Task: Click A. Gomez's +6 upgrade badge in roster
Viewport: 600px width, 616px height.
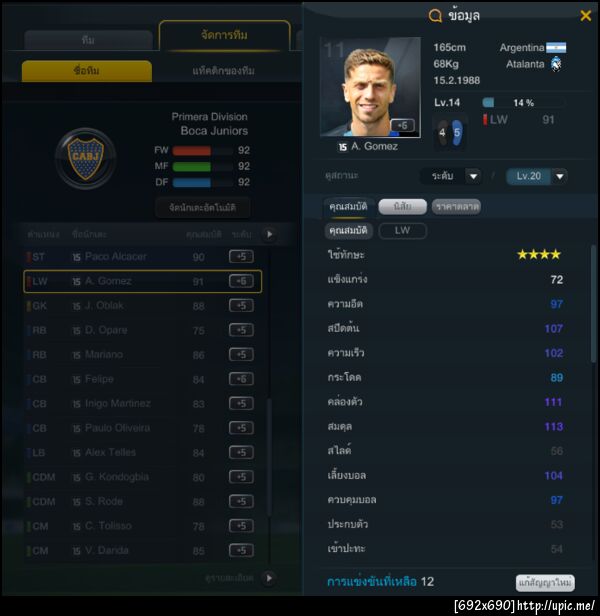Action: click(x=241, y=281)
